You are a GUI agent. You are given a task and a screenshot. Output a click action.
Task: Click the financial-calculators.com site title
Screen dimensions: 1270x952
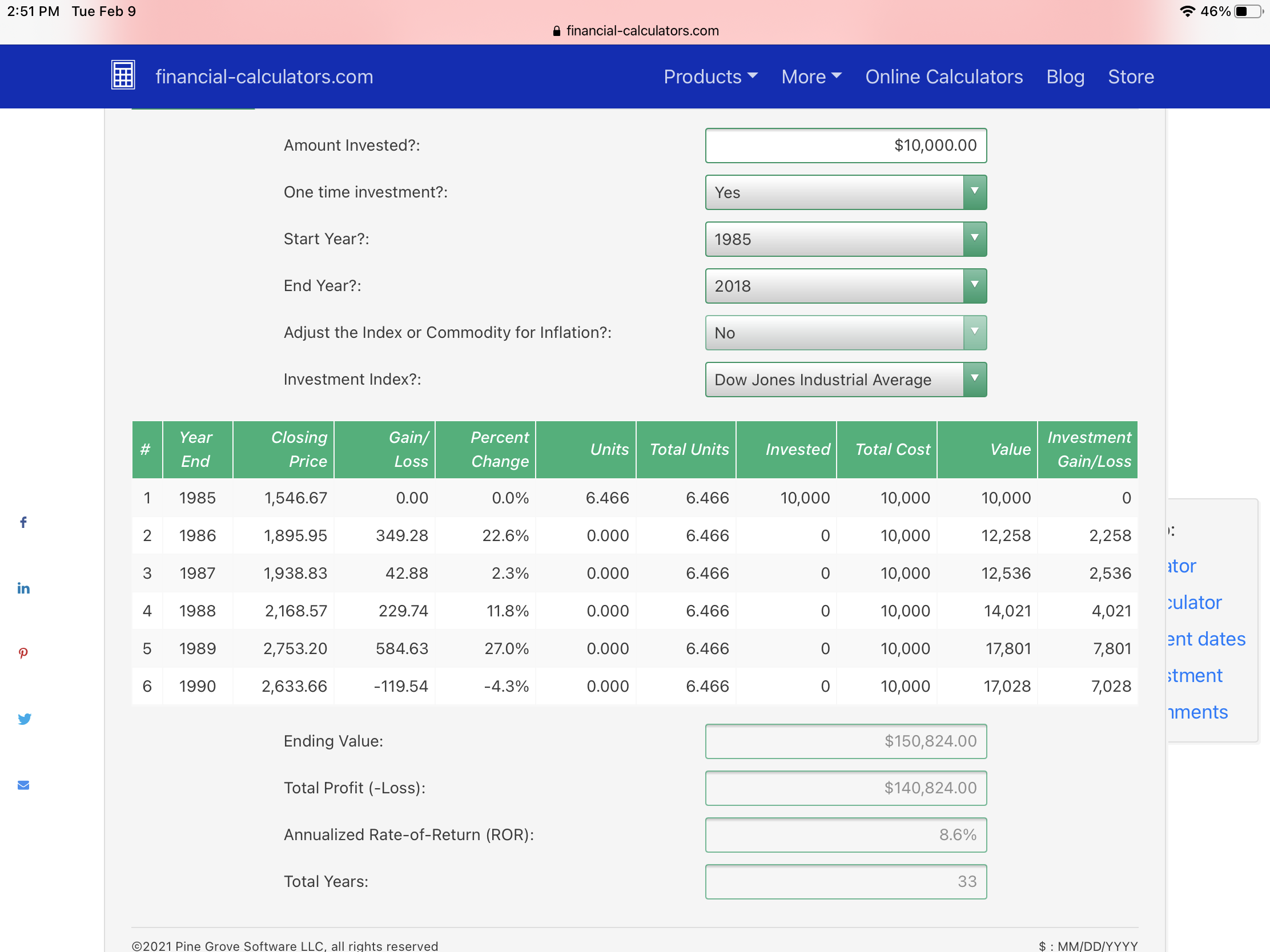(x=264, y=76)
